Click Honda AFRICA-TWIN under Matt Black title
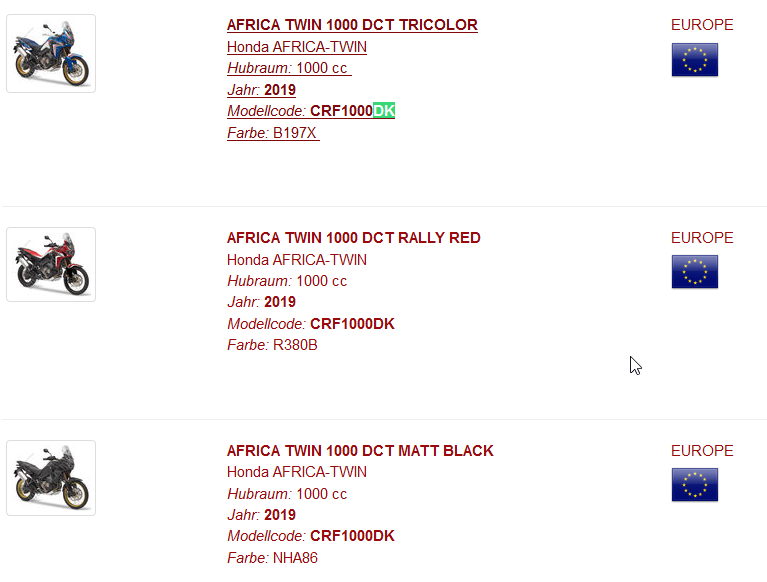767x582 pixels. [x=297, y=472]
